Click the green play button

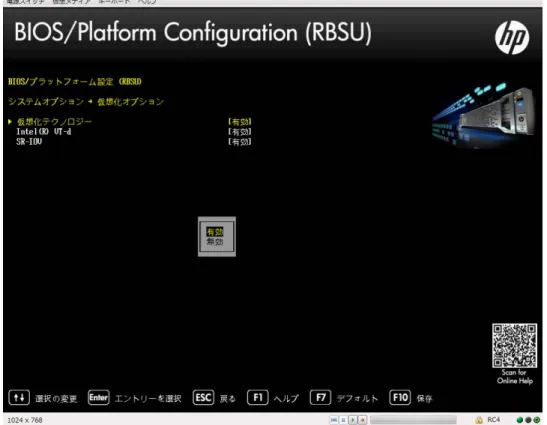coord(353,420)
